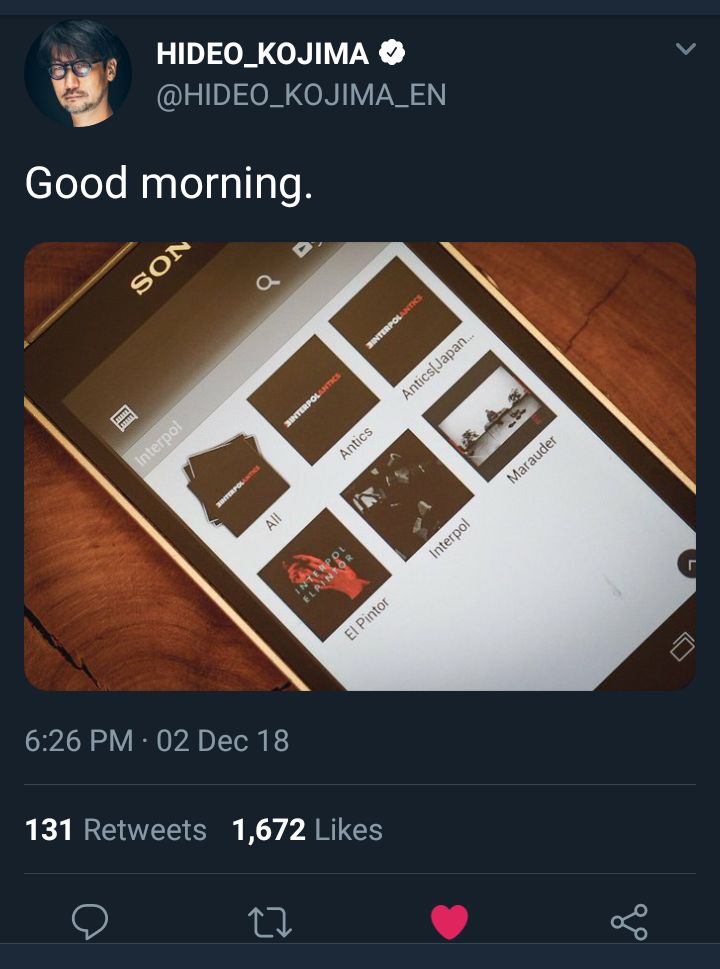Open the @HIDEO_KOJIMA_EN handle

click(301, 95)
